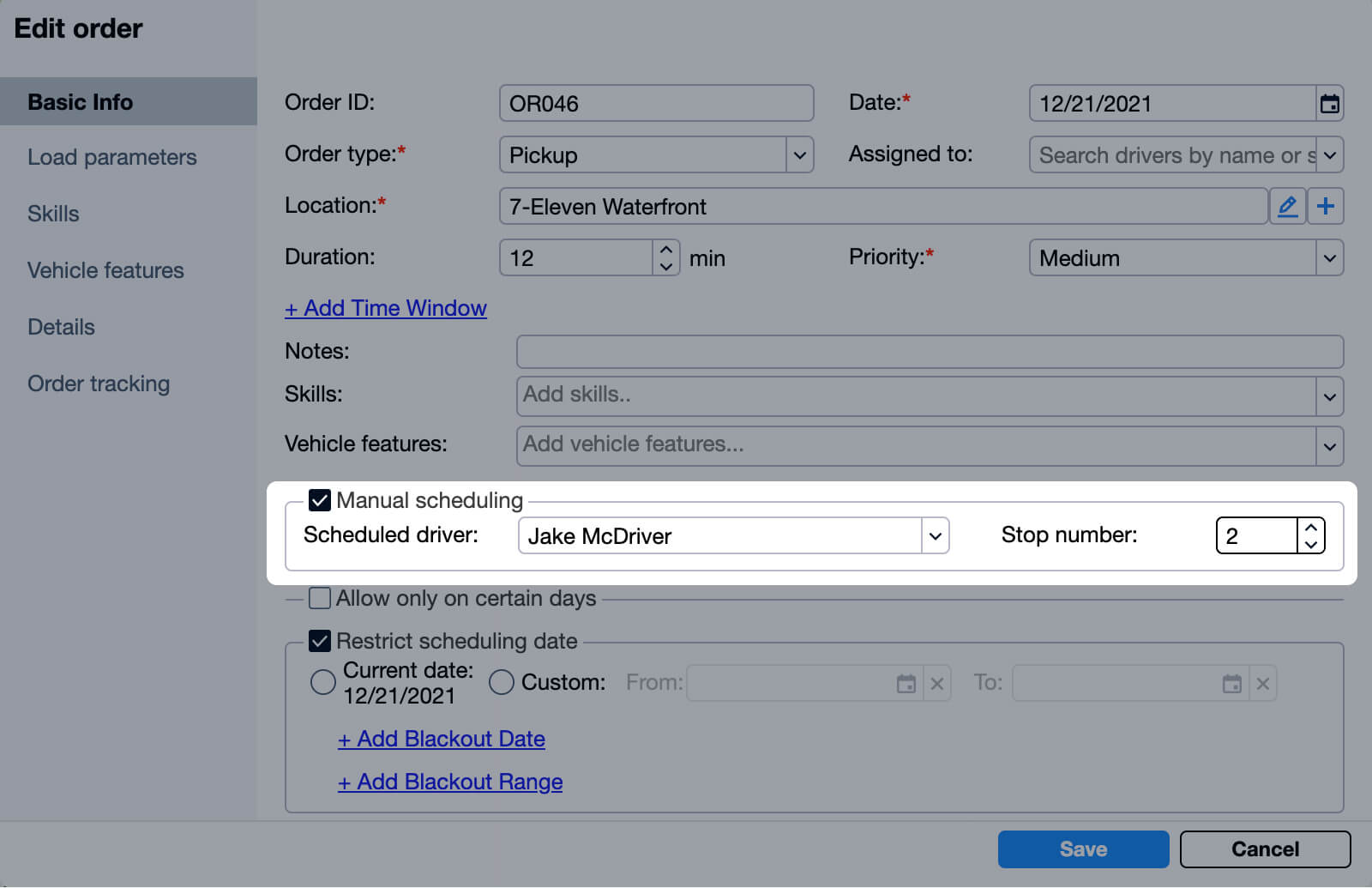This screenshot has width=1372, height=888.
Task: Open the Order tracking tab
Action: (99, 384)
